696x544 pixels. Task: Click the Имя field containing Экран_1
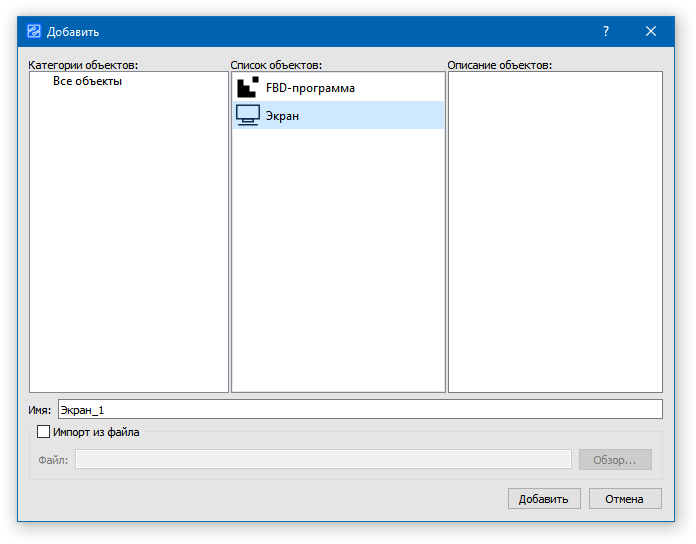[x=360, y=409]
